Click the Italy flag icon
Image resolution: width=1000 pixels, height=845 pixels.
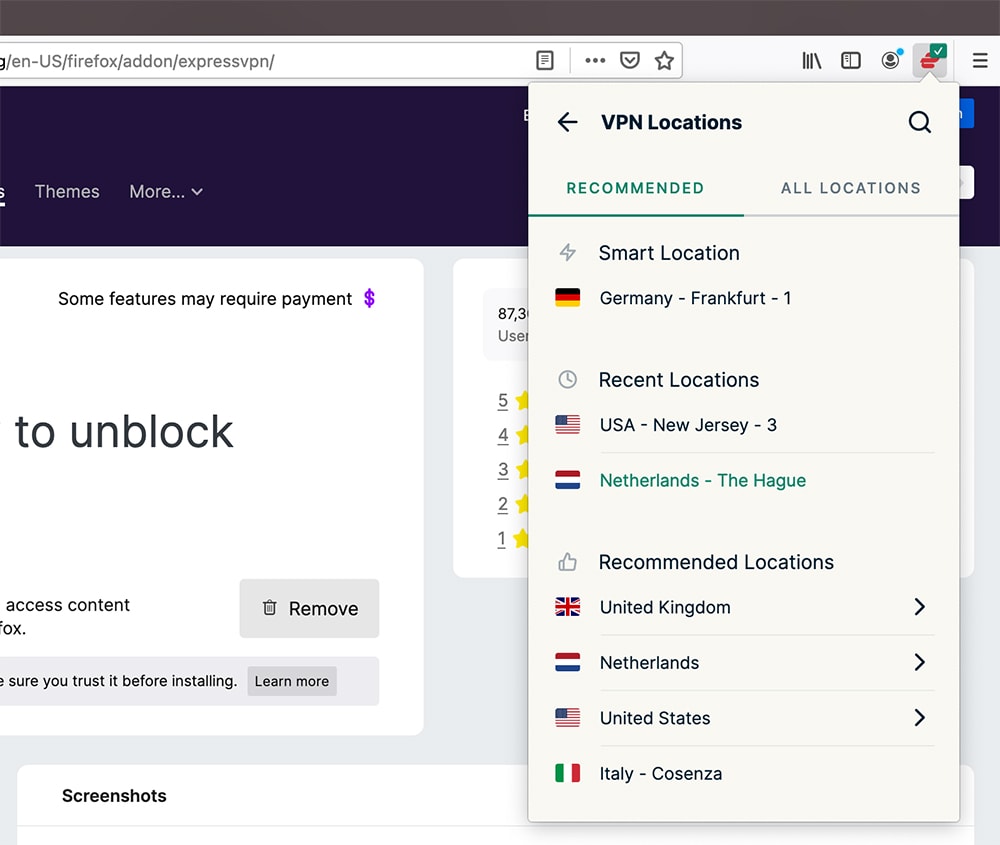(x=568, y=773)
